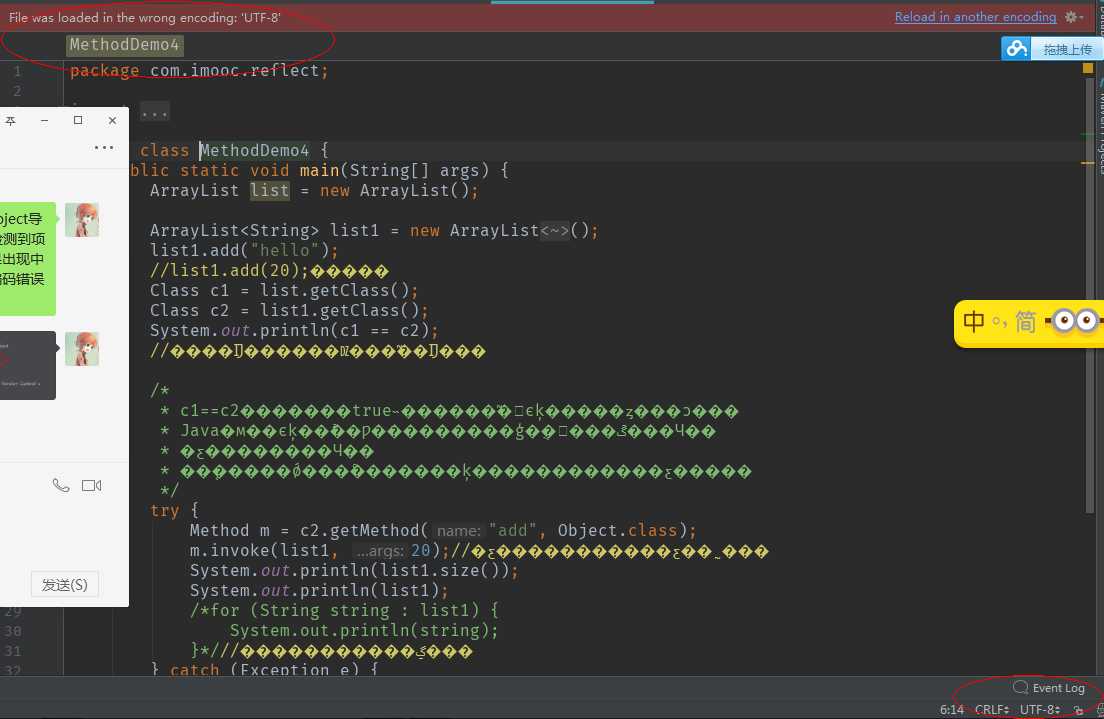Pin the chat window on top
The height and width of the screenshot is (719, 1104).
11,120
